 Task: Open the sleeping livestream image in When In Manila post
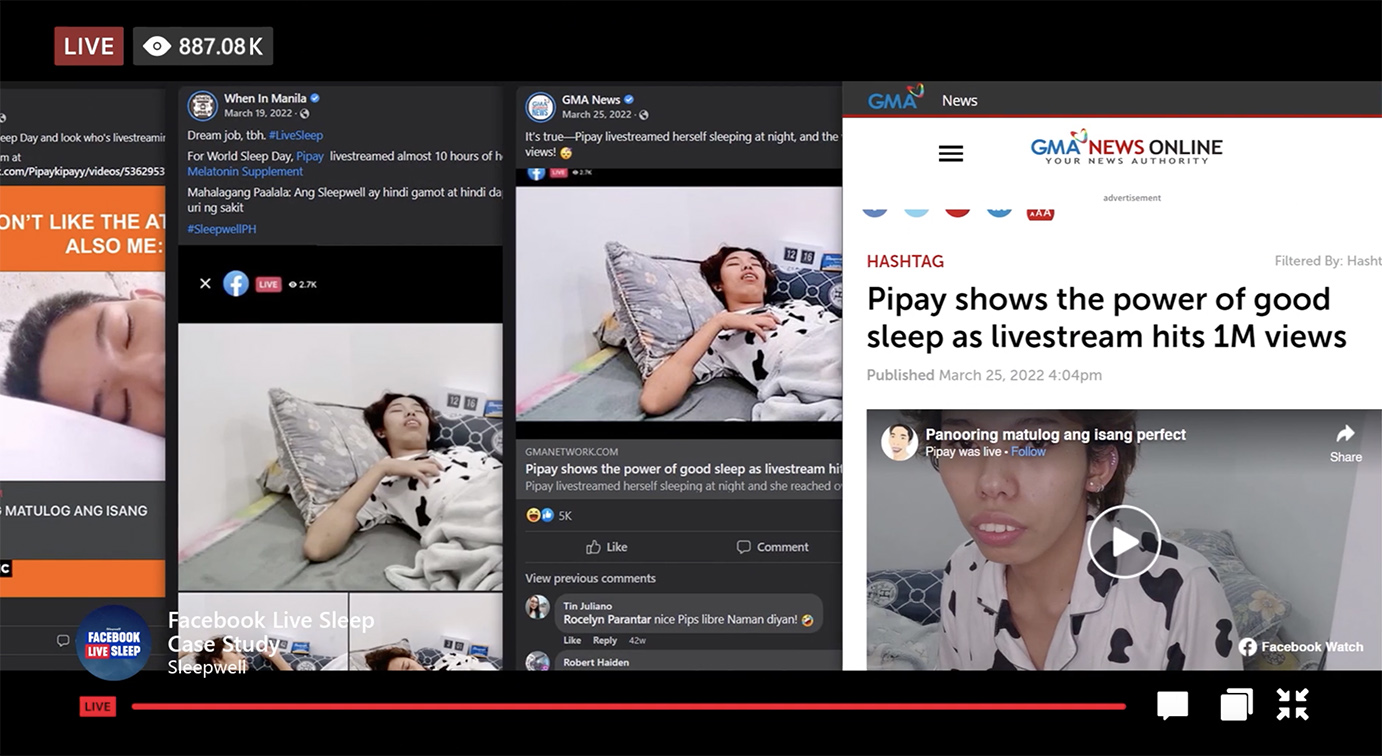click(340, 457)
